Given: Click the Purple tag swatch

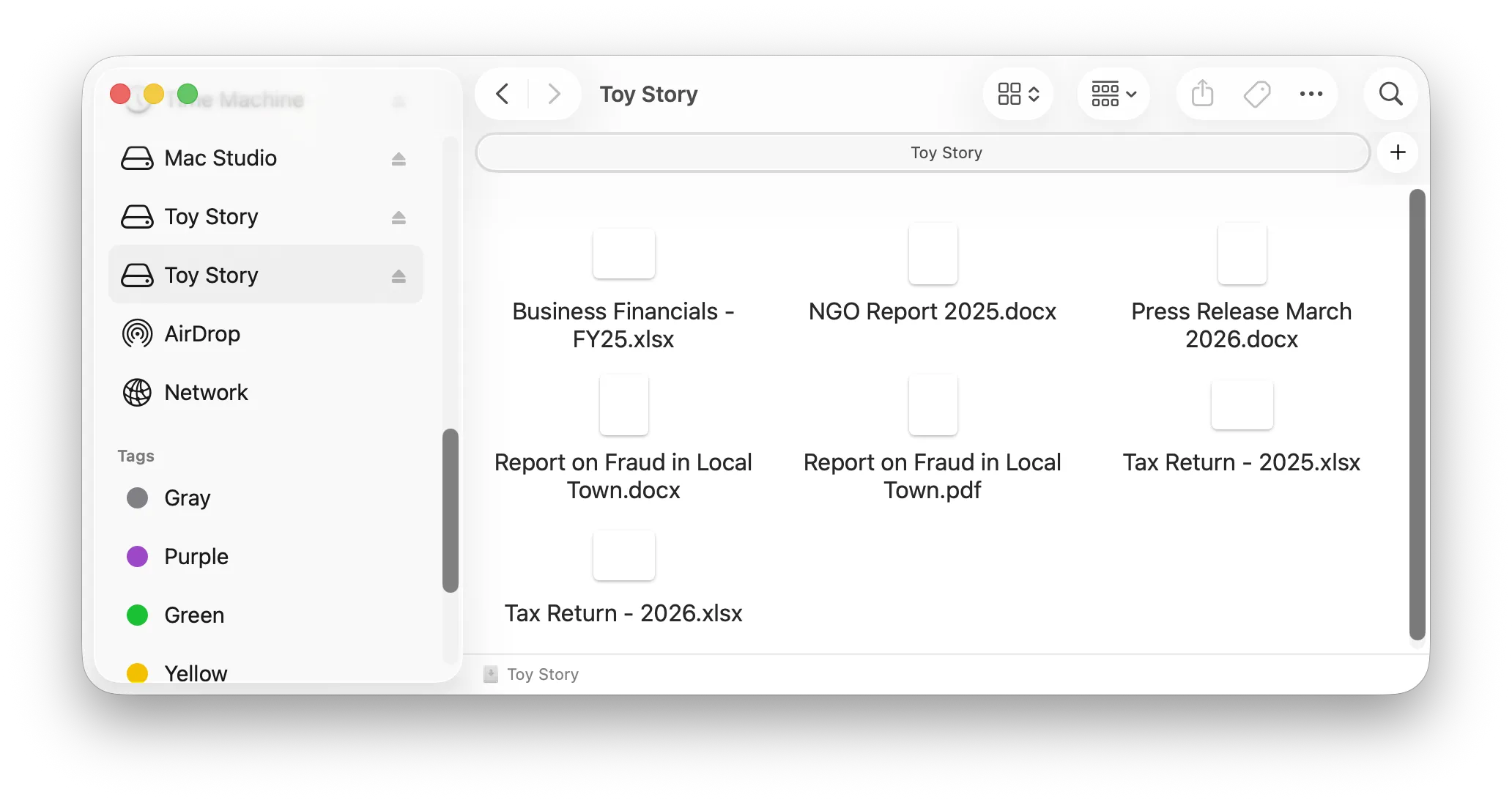Looking at the screenshot, I should 138,556.
